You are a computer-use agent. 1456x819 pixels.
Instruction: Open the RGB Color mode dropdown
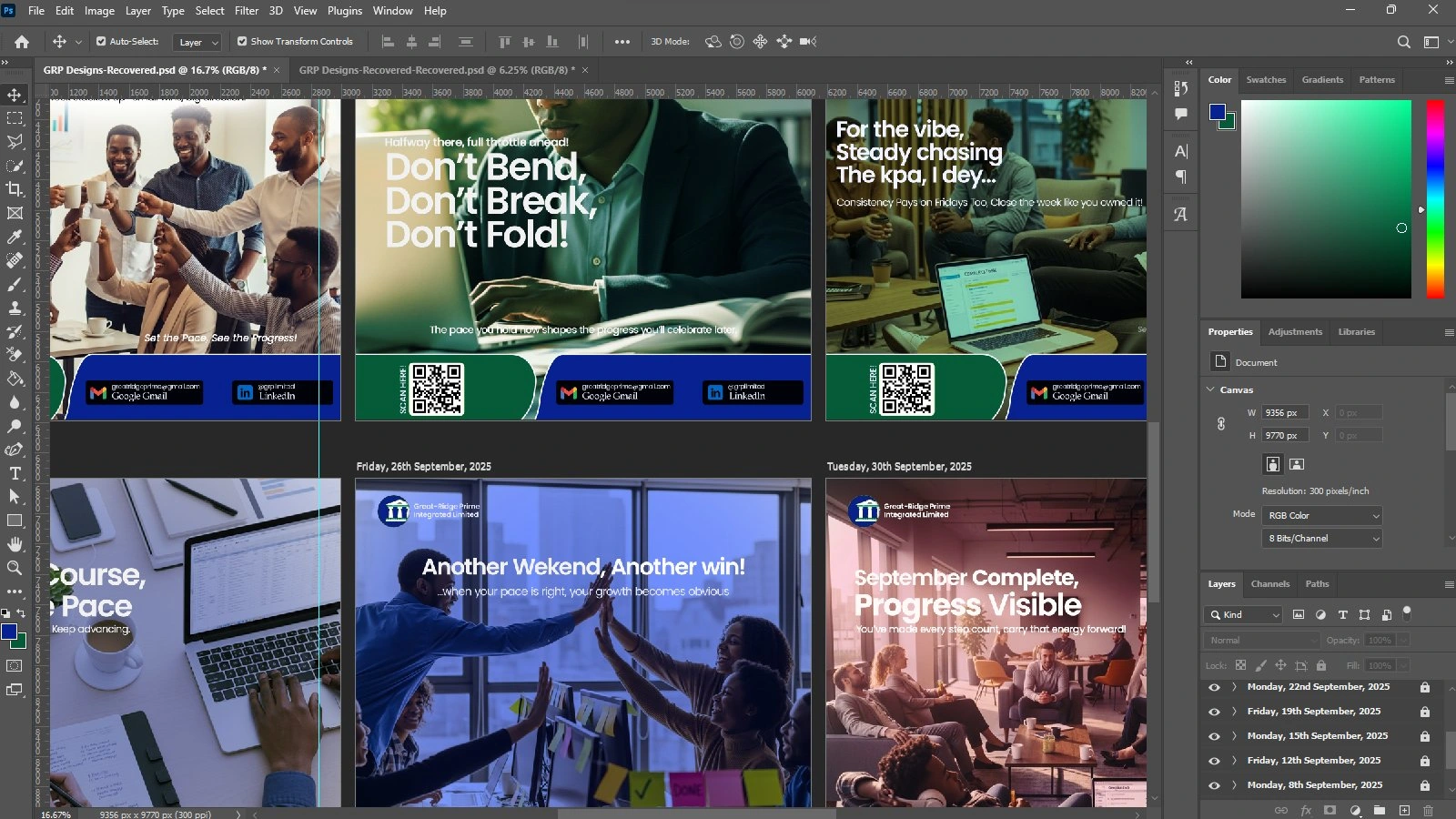tap(1322, 516)
